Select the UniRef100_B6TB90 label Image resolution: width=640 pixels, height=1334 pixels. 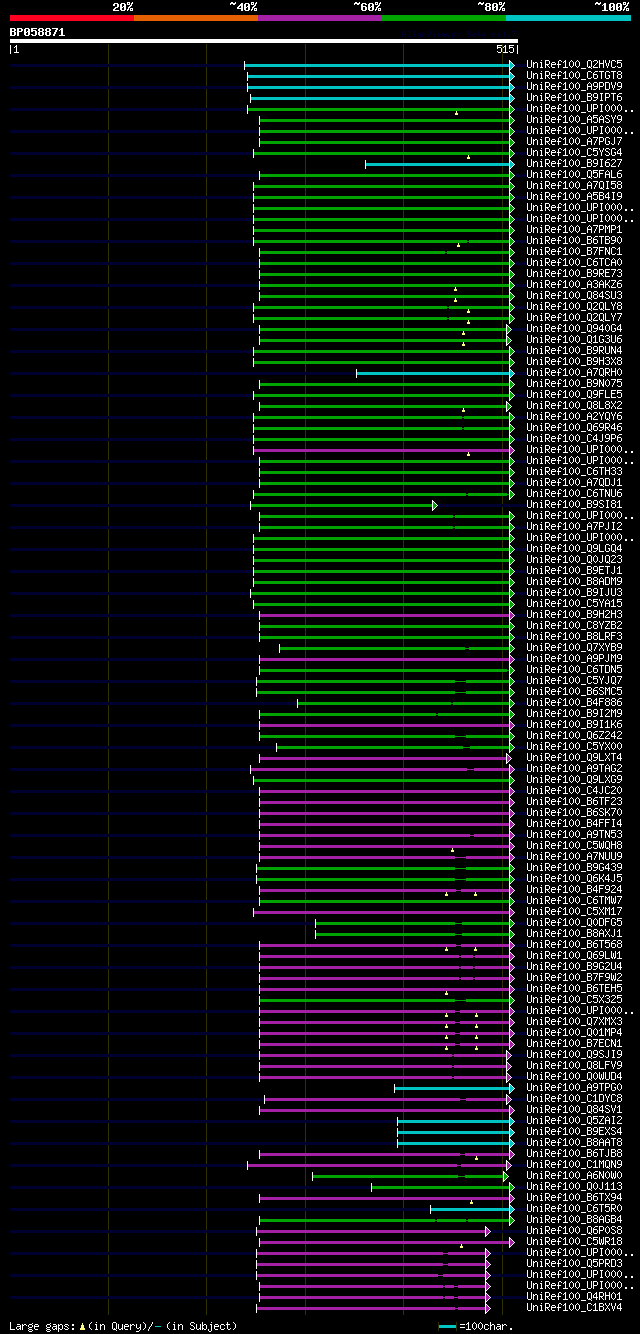coord(574,240)
